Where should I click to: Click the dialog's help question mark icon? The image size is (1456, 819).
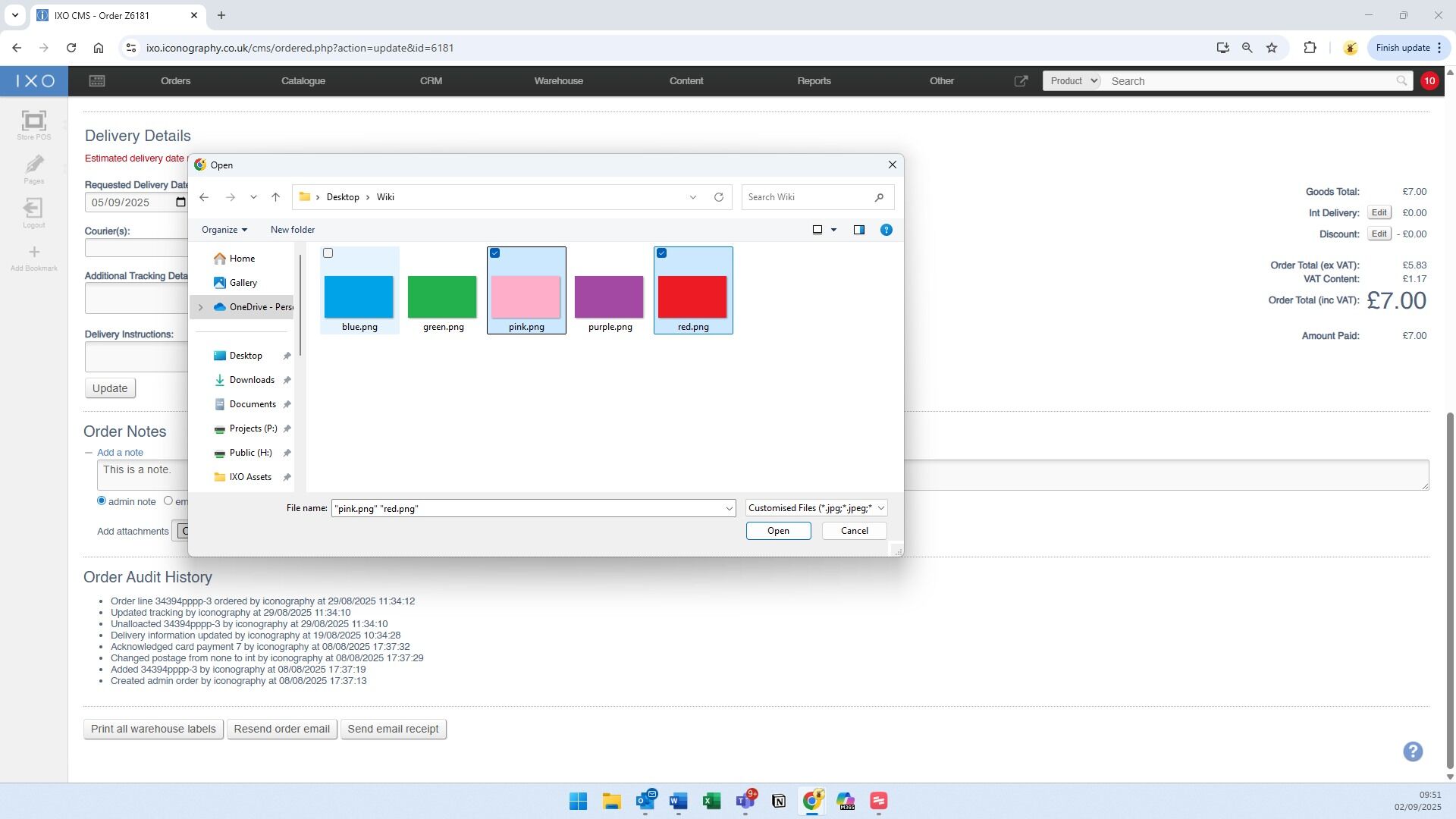tap(886, 230)
